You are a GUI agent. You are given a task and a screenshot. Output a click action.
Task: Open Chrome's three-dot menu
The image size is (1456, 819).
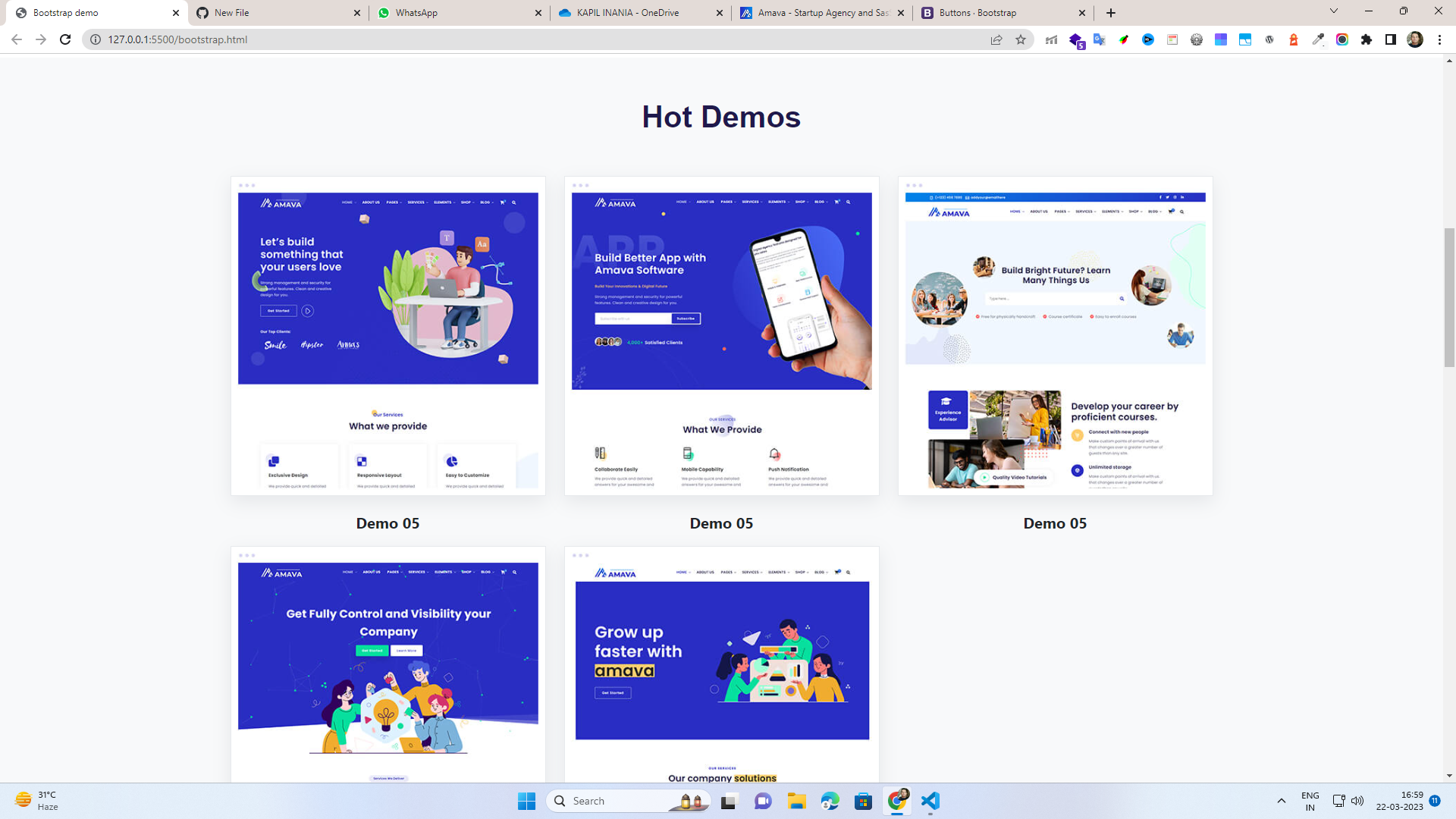1439,39
